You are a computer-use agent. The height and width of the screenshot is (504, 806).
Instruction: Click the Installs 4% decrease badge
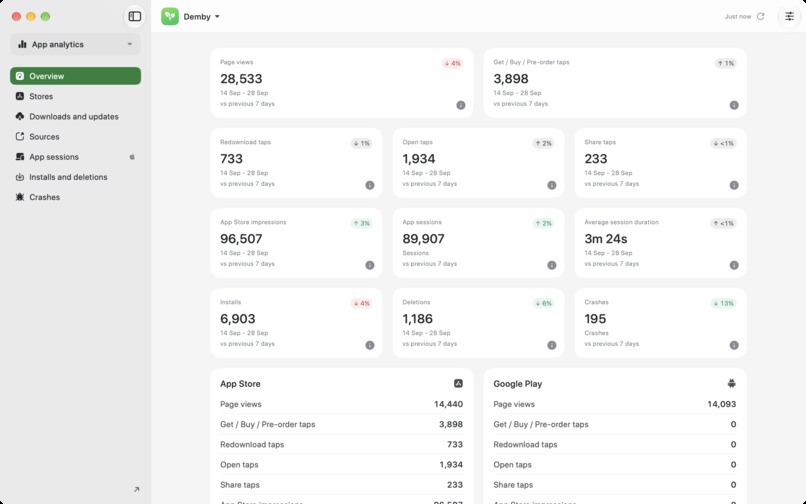[x=361, y=303]
